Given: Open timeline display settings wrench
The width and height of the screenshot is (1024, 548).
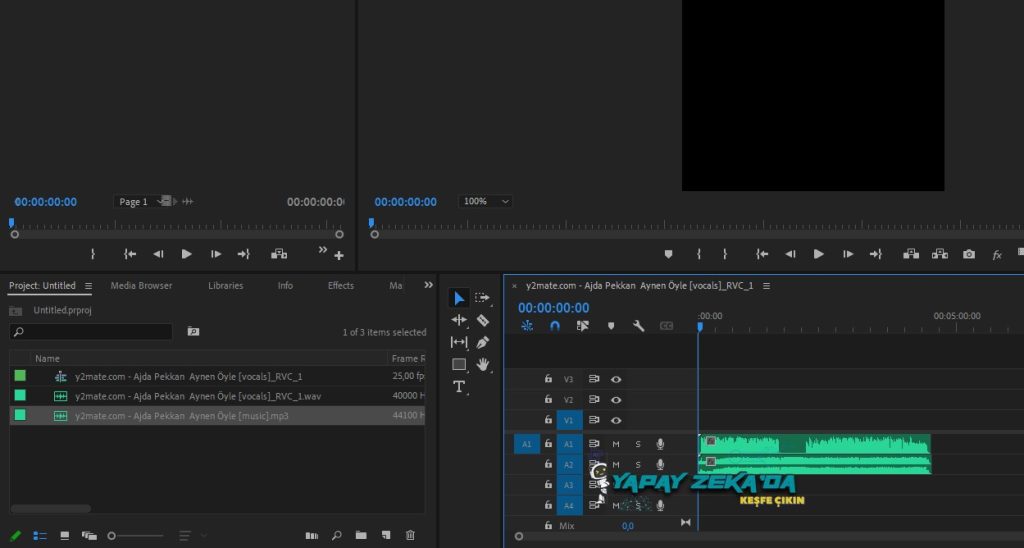Looking at the screenshot, I should [x=639, y=326].
